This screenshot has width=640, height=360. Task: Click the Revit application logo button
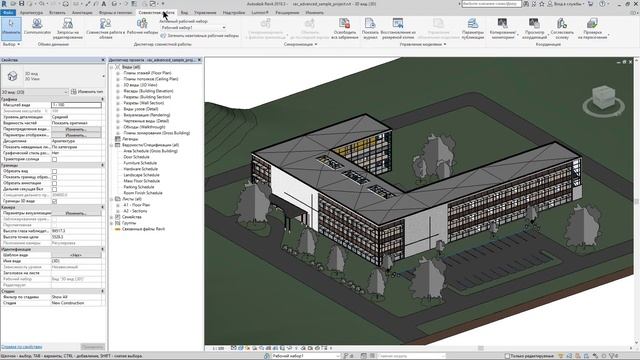click(4, 4)
